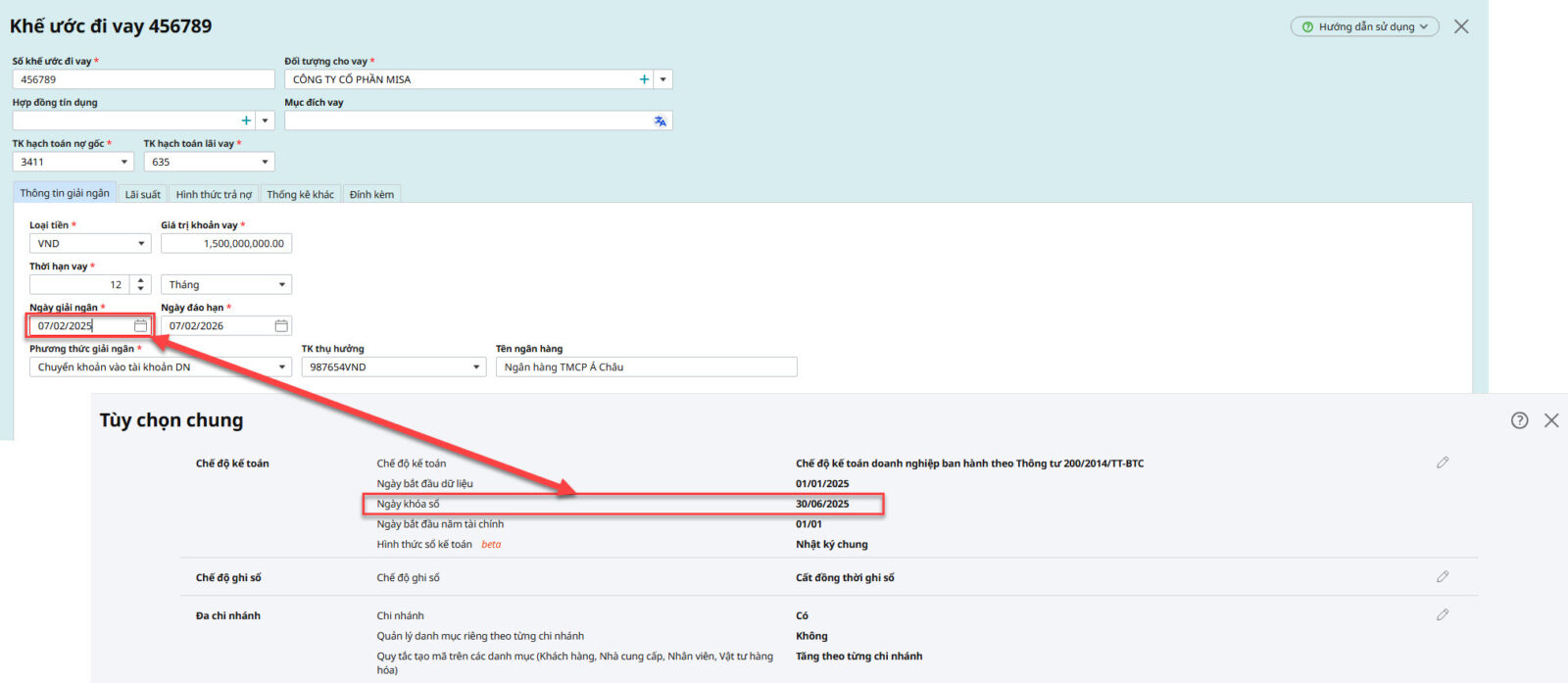Expand TK hạch toán lãi vay dropdown

[x=265, y=162]
